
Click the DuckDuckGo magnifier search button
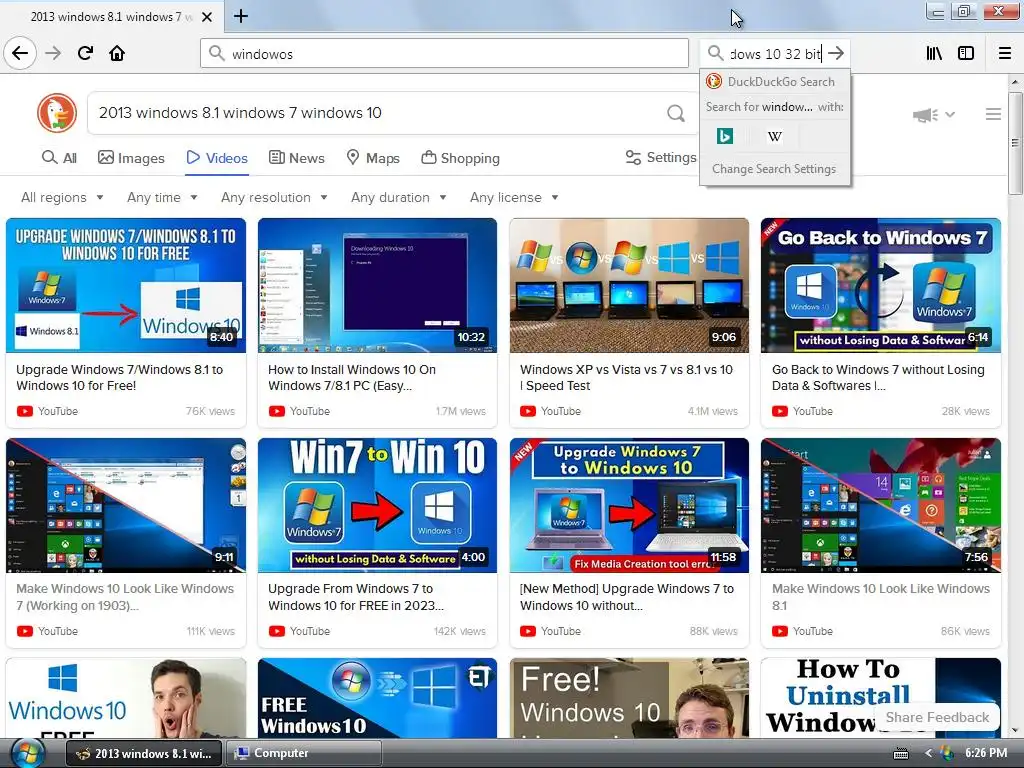click(676, 114)
